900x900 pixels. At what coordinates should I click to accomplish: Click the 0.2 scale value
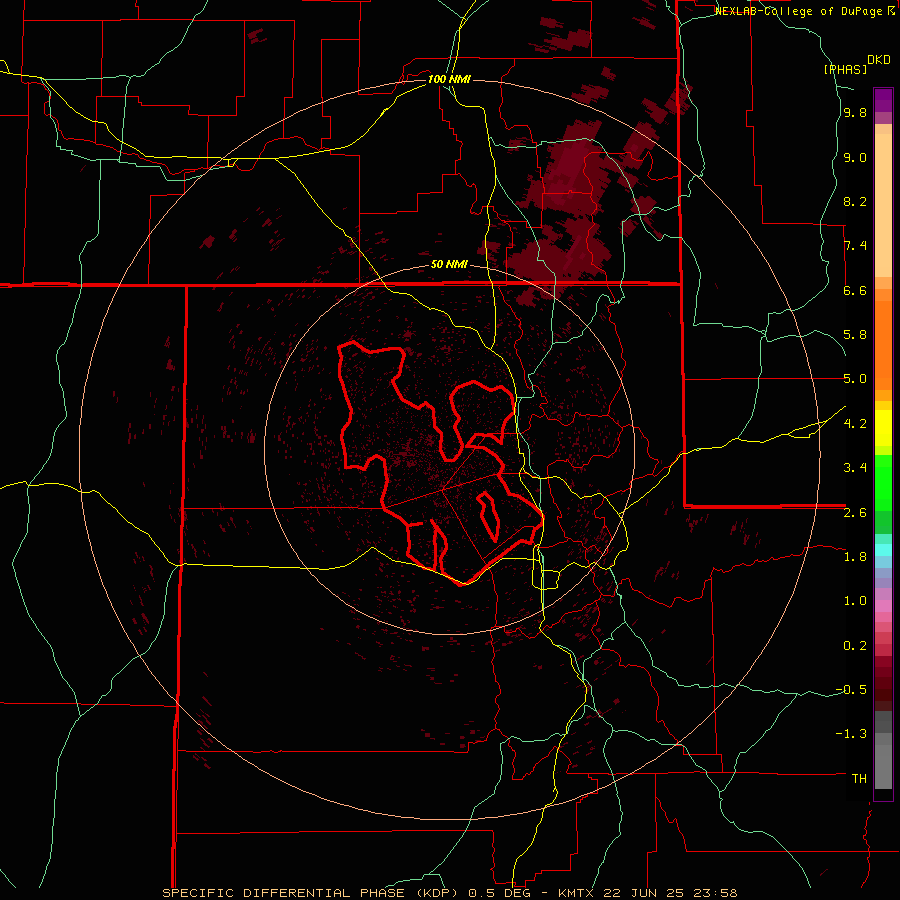pos(855,646)
